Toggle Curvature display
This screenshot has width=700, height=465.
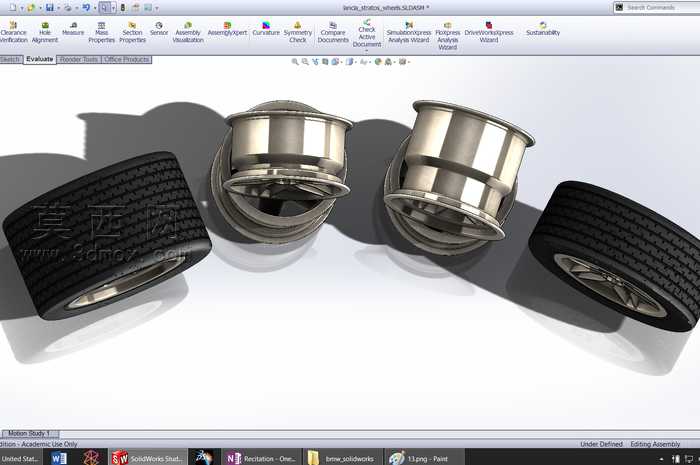[266, 29]
